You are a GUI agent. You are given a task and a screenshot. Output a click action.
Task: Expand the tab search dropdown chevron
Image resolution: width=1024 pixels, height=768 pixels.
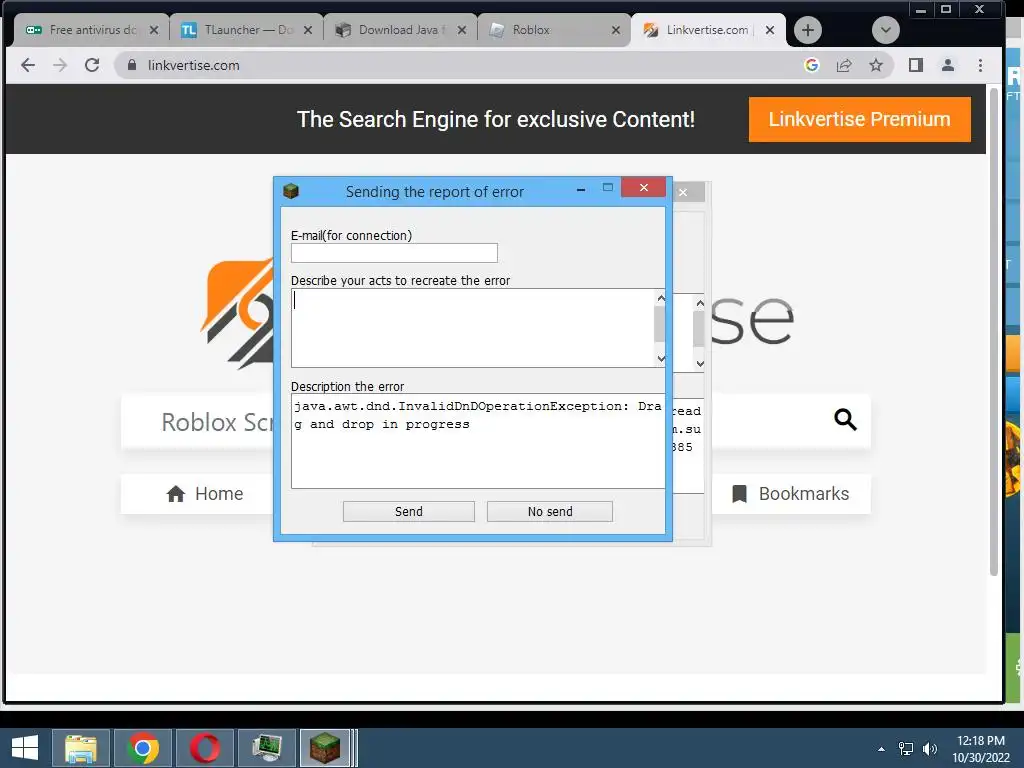(886, 30)
